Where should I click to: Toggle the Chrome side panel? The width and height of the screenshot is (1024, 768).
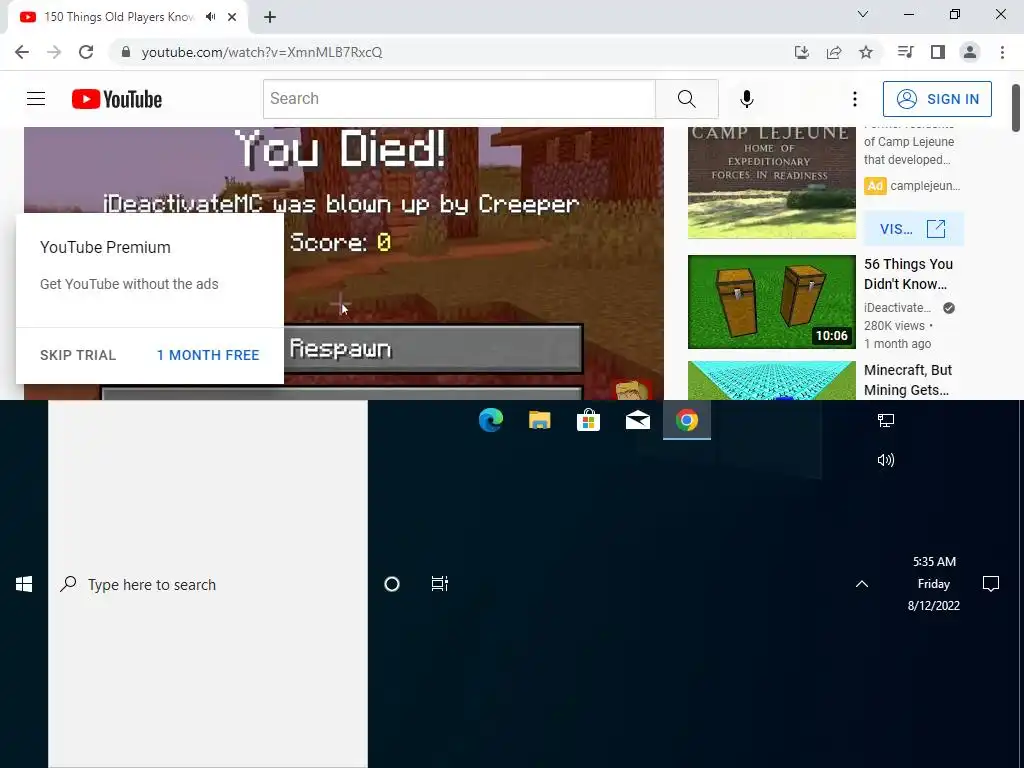938,52
